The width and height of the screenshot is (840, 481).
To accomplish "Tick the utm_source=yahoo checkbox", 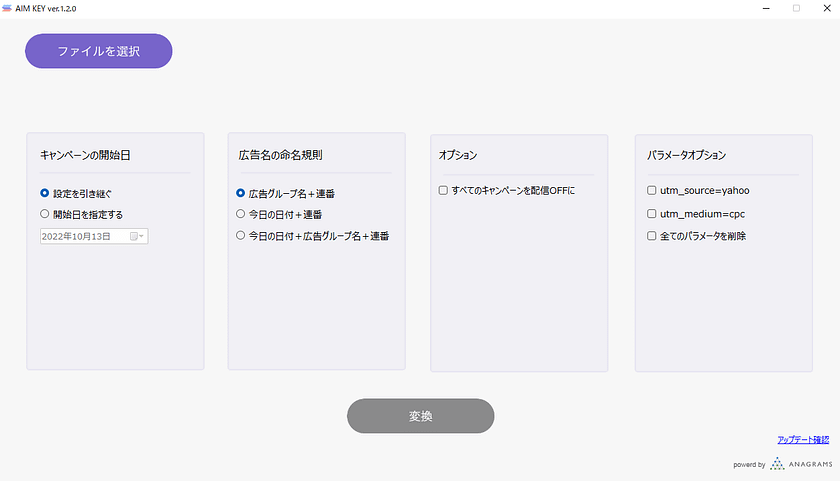I will (652, 190).
